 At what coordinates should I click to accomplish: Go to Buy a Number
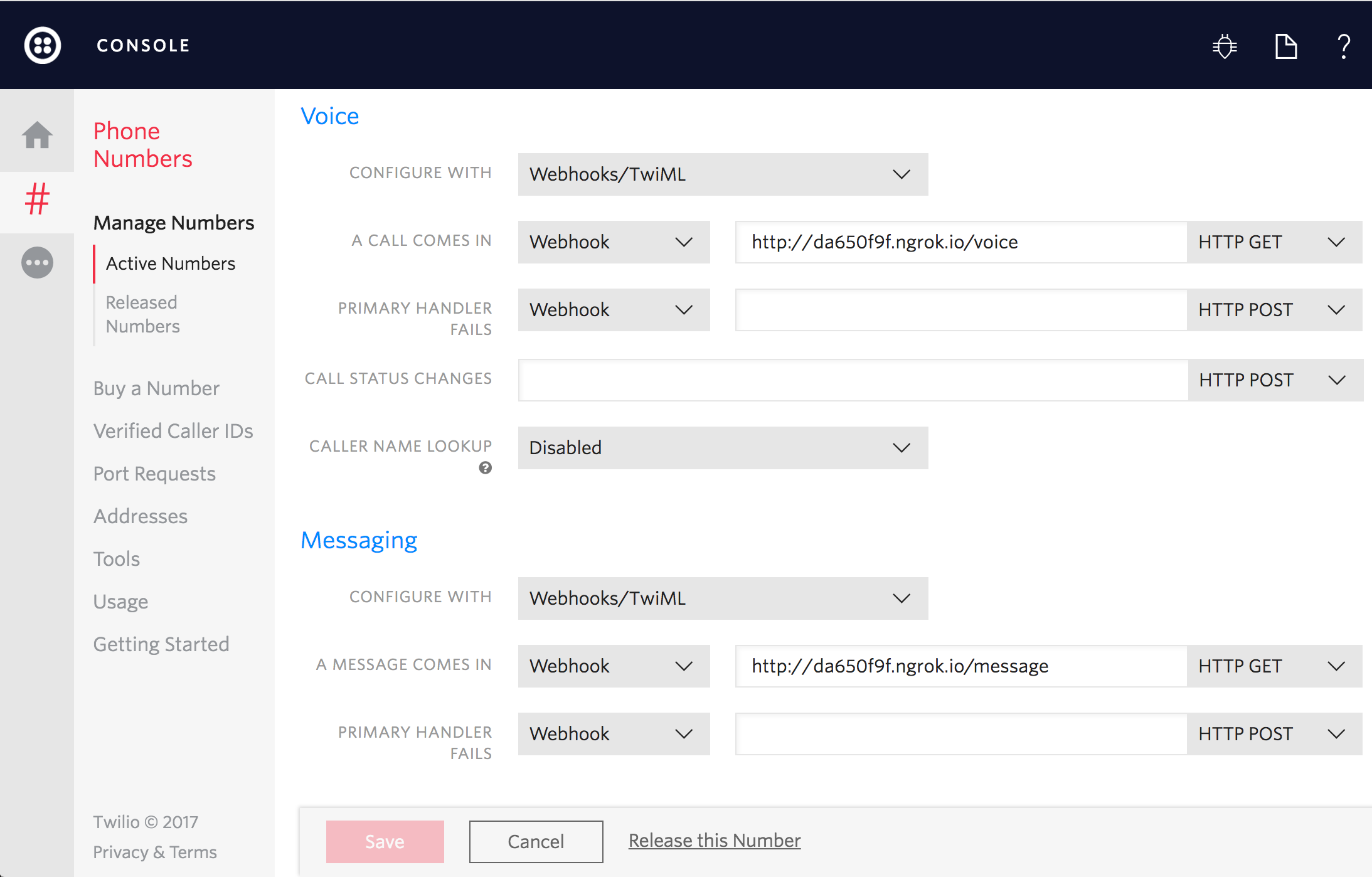156,388
